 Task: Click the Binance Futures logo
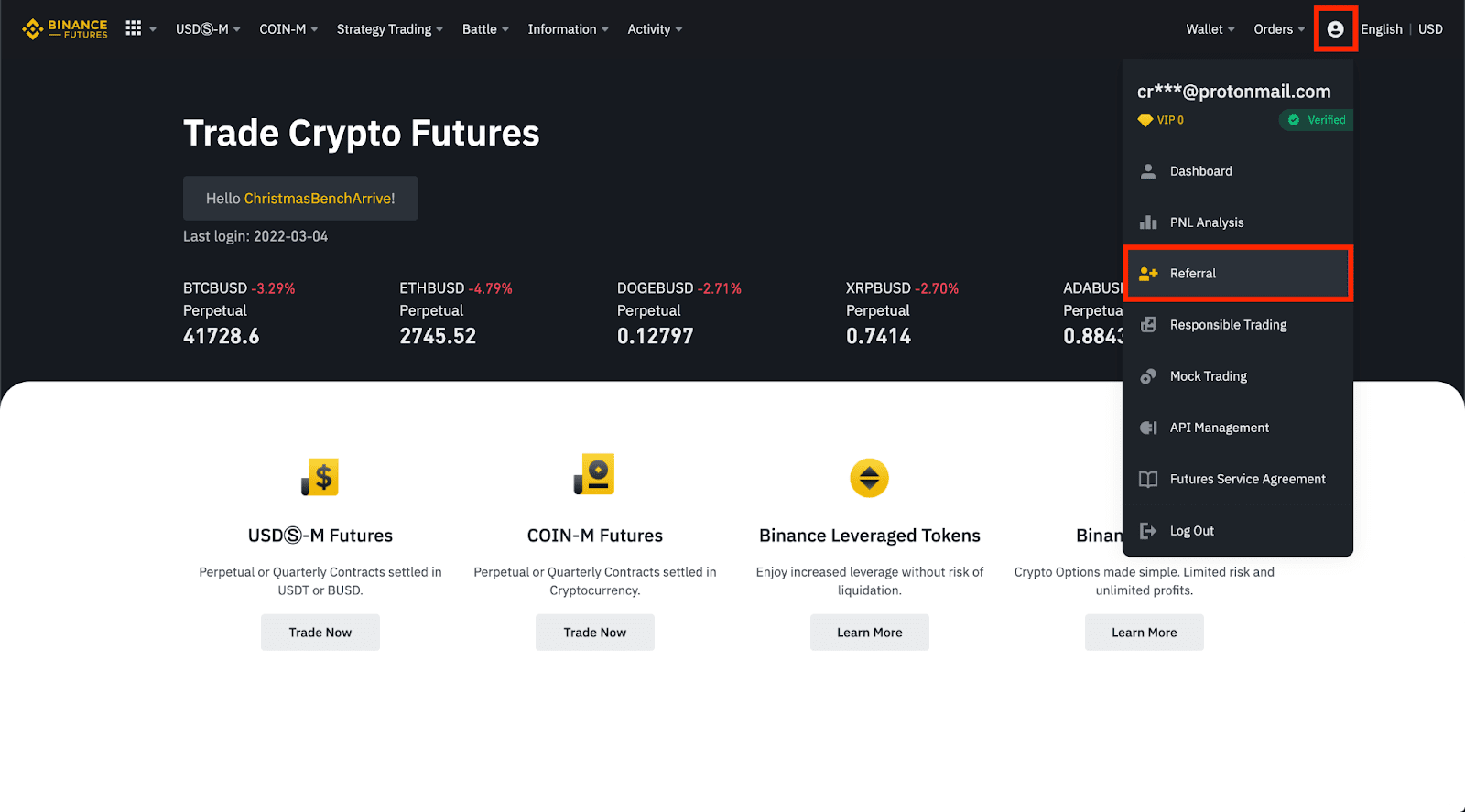coord(65,29)
